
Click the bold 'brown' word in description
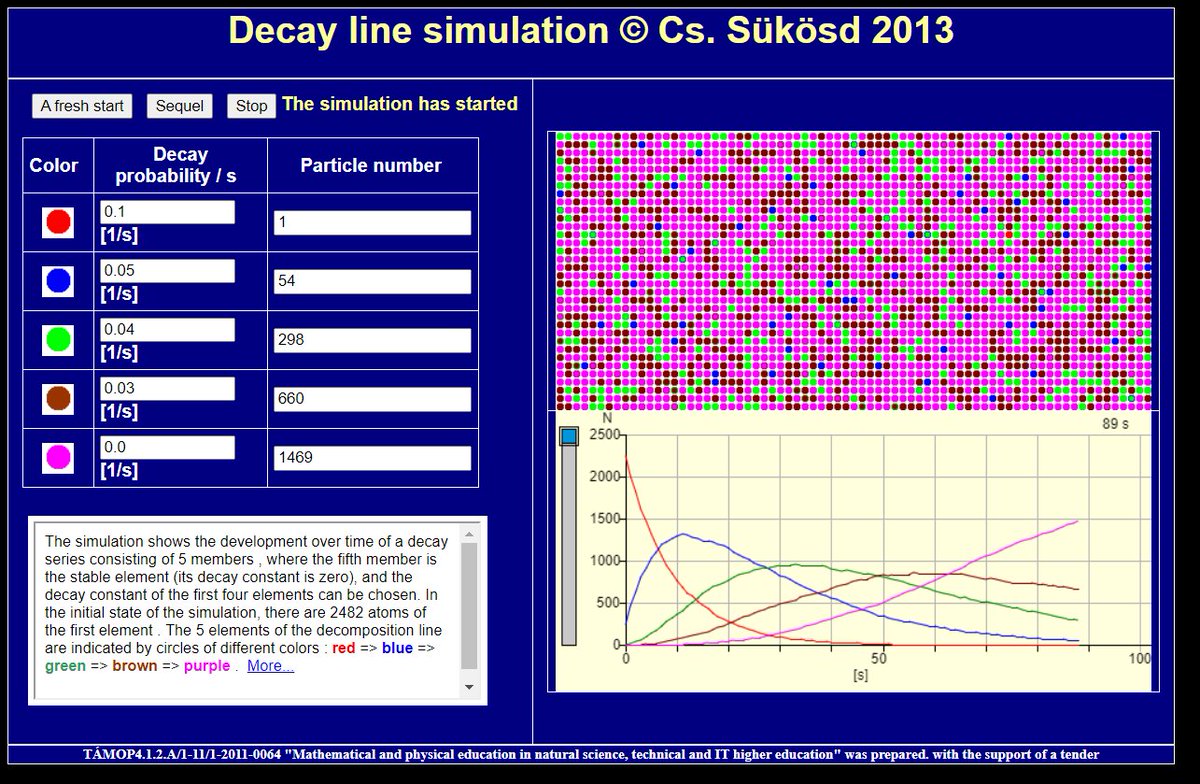click(135, 666)
